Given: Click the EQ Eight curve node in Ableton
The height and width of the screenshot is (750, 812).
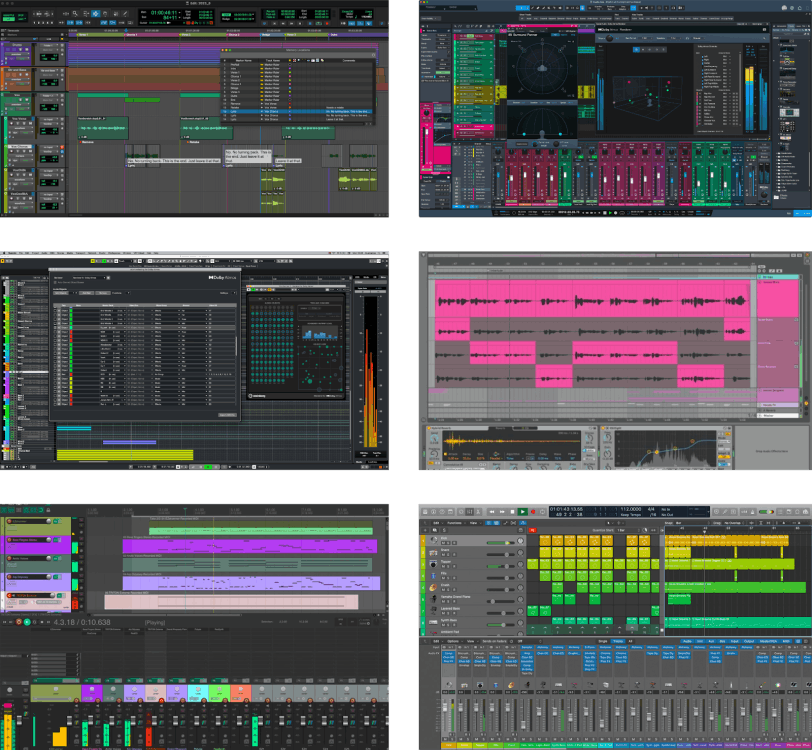Looking at the screenshot, I should [x=657, y=452].
